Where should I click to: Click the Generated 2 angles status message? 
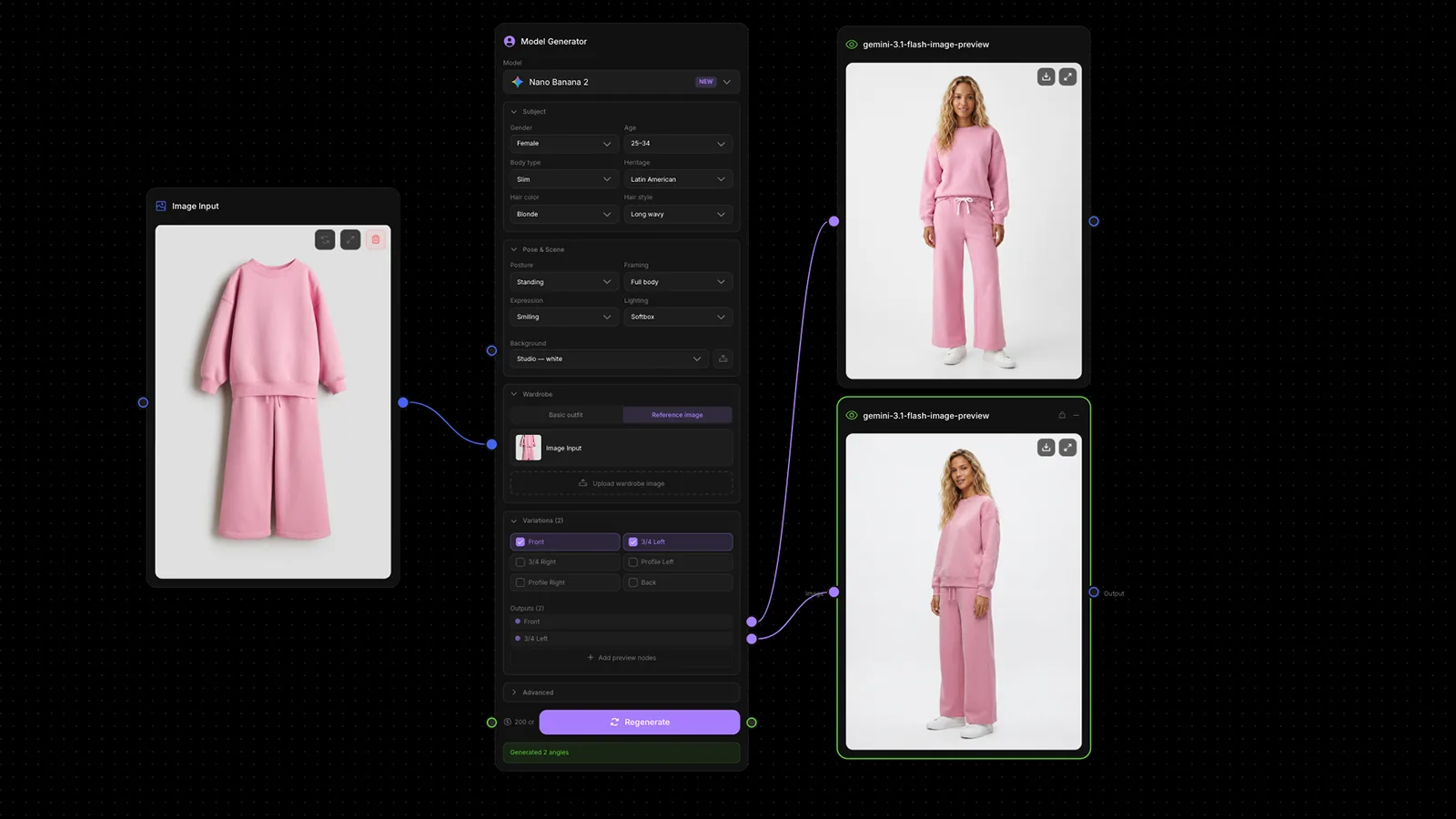[x=622, y=753]
